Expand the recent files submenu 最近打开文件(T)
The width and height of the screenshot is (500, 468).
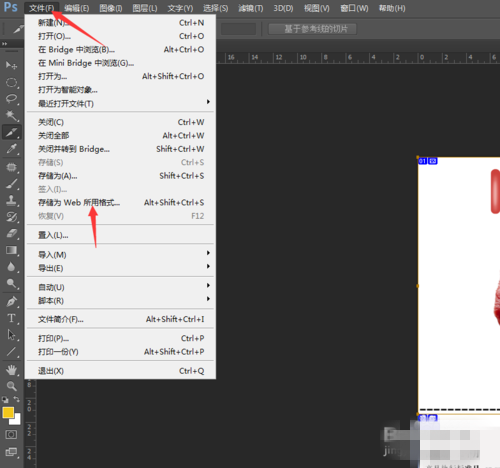pos(120,104)
